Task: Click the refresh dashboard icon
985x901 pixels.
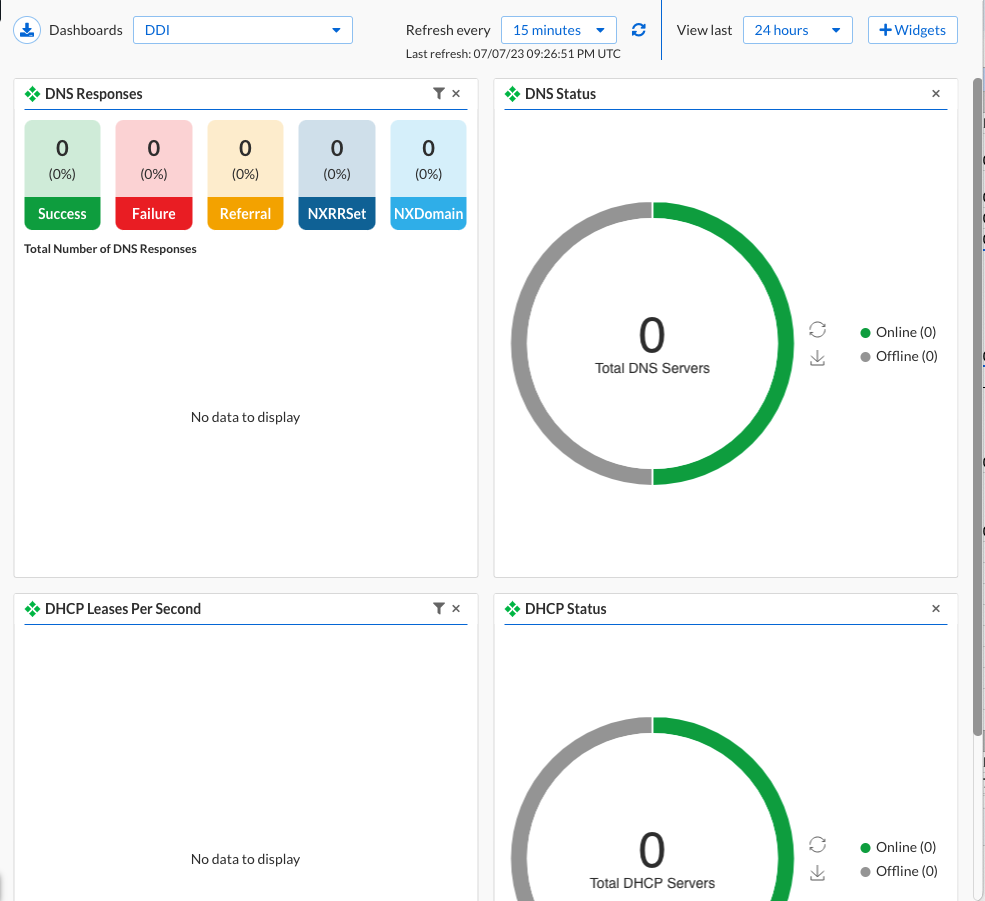Action: [x=638, y=30]
